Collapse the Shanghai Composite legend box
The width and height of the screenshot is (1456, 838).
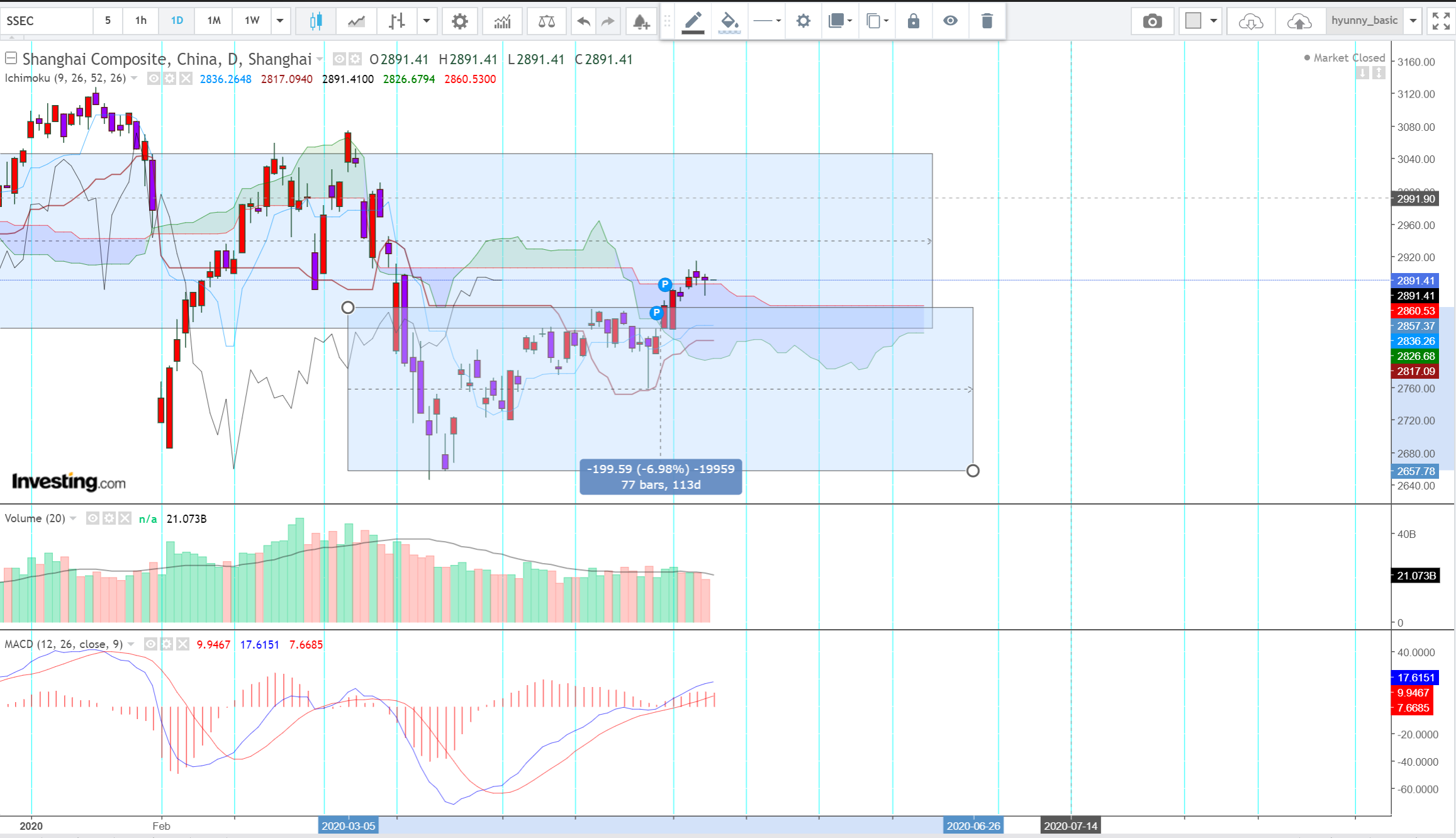(x=11, y=59)
